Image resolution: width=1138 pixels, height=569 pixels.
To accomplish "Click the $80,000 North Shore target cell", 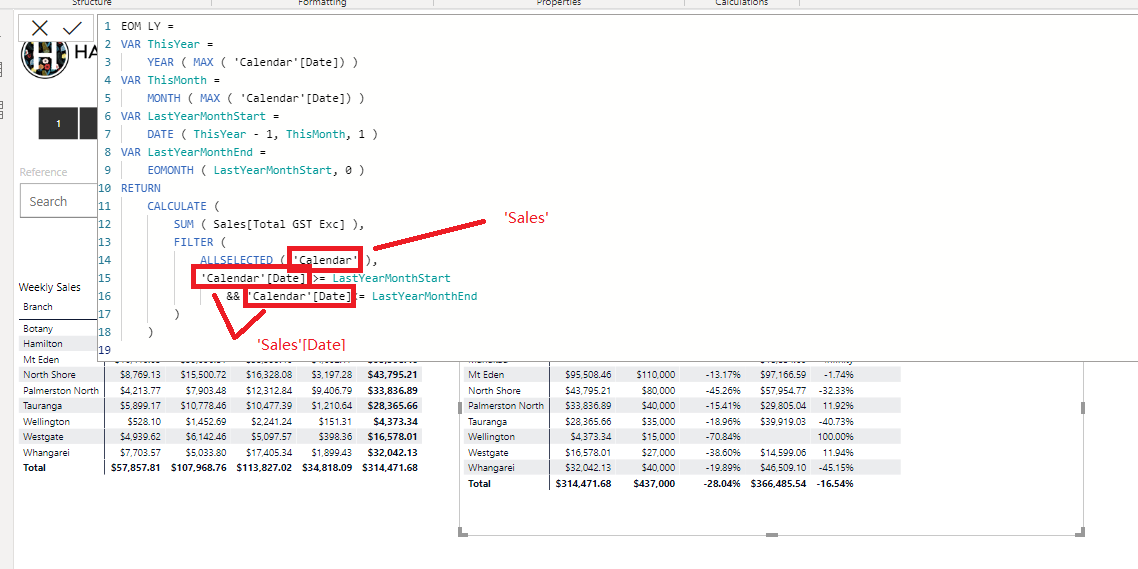I will pyautogui.click(x=658, y=390).
